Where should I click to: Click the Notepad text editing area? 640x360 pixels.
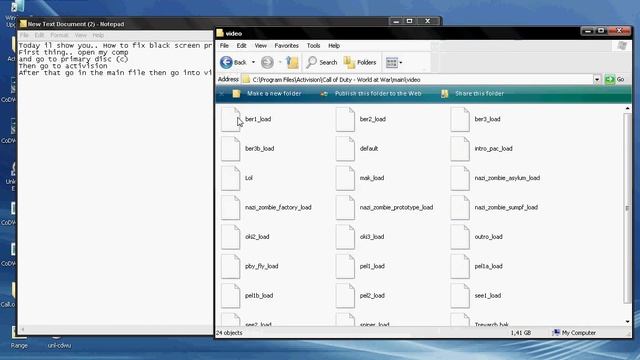click(116, 183)
